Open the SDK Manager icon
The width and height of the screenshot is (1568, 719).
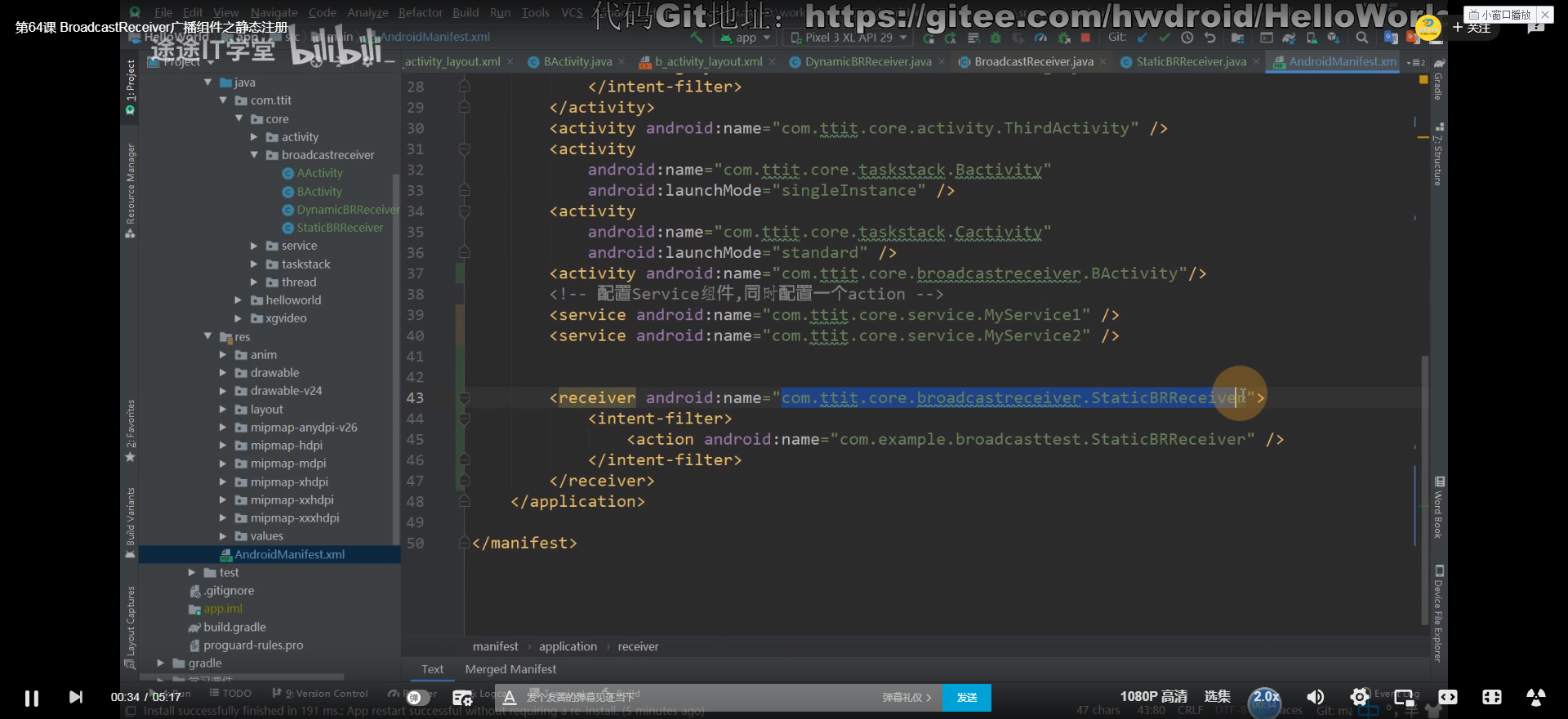1334,38
